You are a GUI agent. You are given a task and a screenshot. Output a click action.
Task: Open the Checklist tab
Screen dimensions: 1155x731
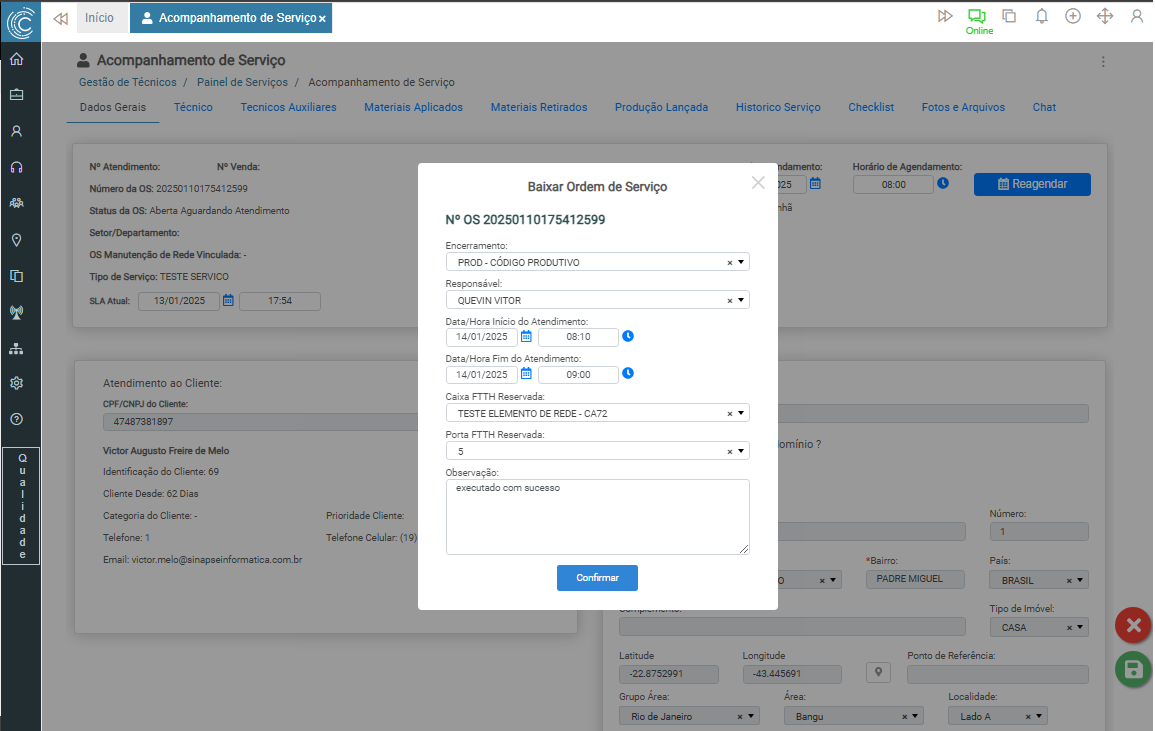[x=871, y=107]
